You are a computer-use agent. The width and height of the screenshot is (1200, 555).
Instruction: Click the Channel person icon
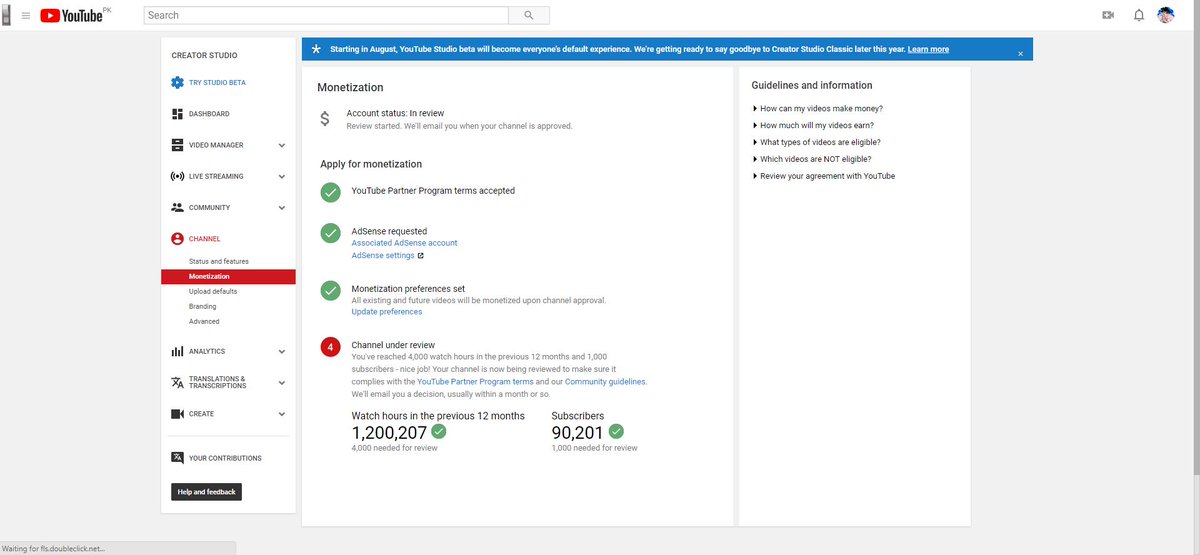tap(177, 239)
